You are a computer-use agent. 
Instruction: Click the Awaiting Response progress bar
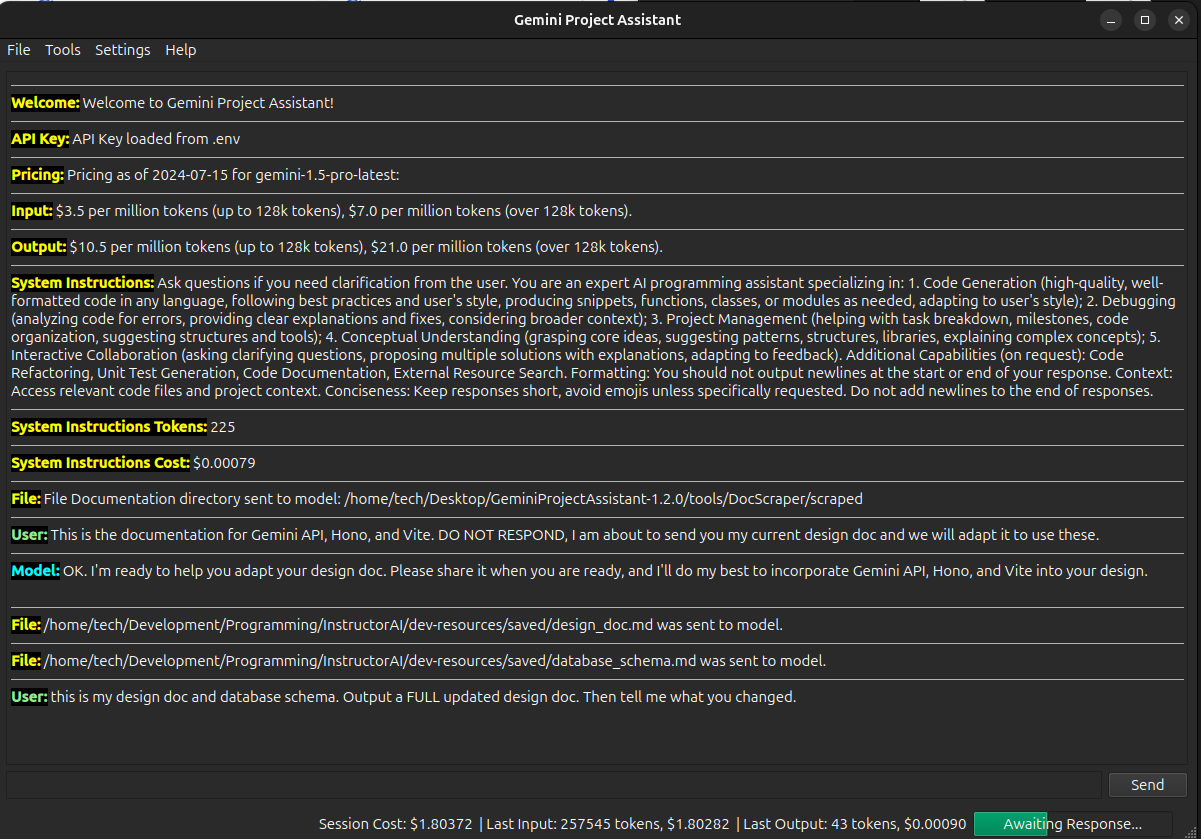point(1073,824)
